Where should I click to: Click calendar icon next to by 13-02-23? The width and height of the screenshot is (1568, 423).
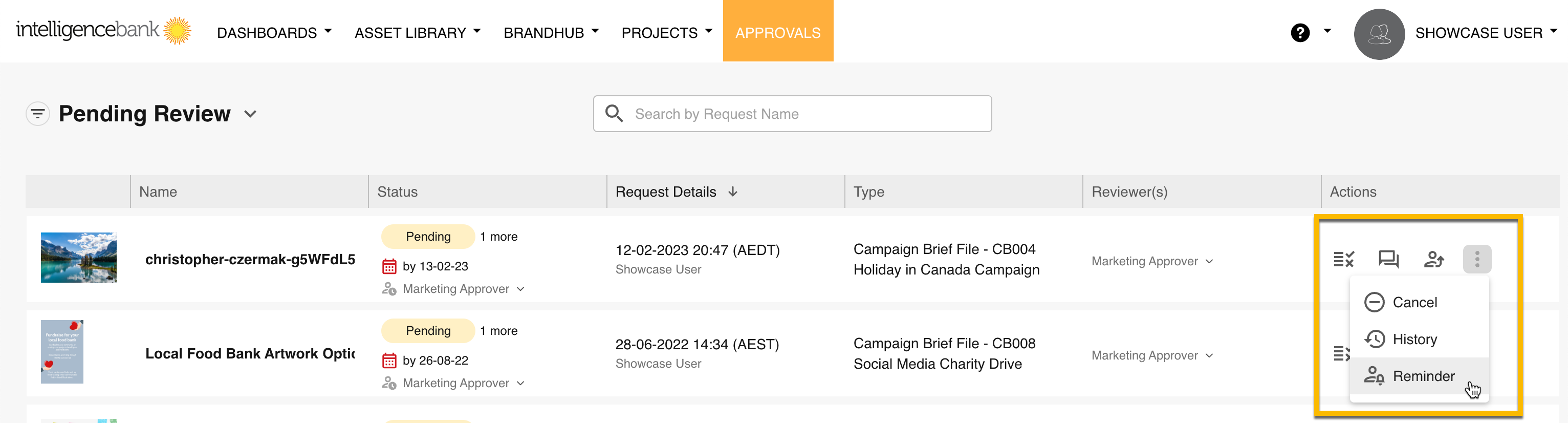point(389,266)
